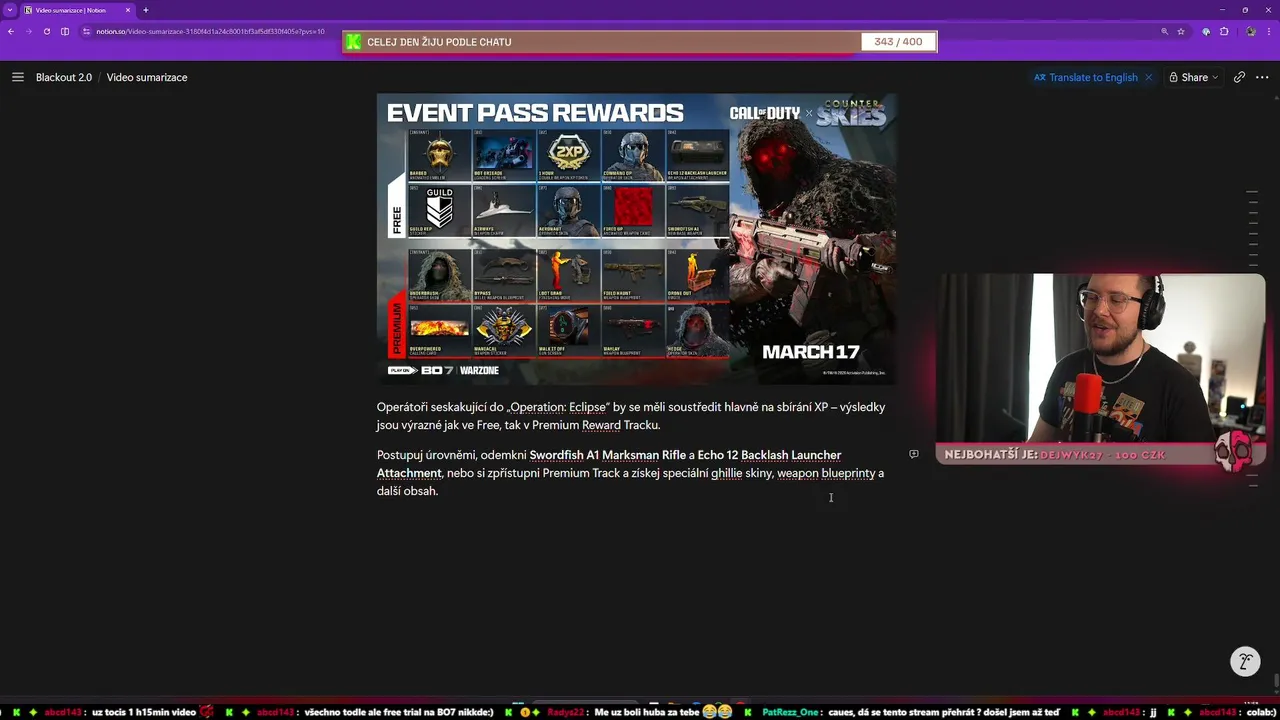Screen dimensions: 1280x720
Task: Click the NEJBOHATŠÍ JE donation label
Action: pos(991,455)
